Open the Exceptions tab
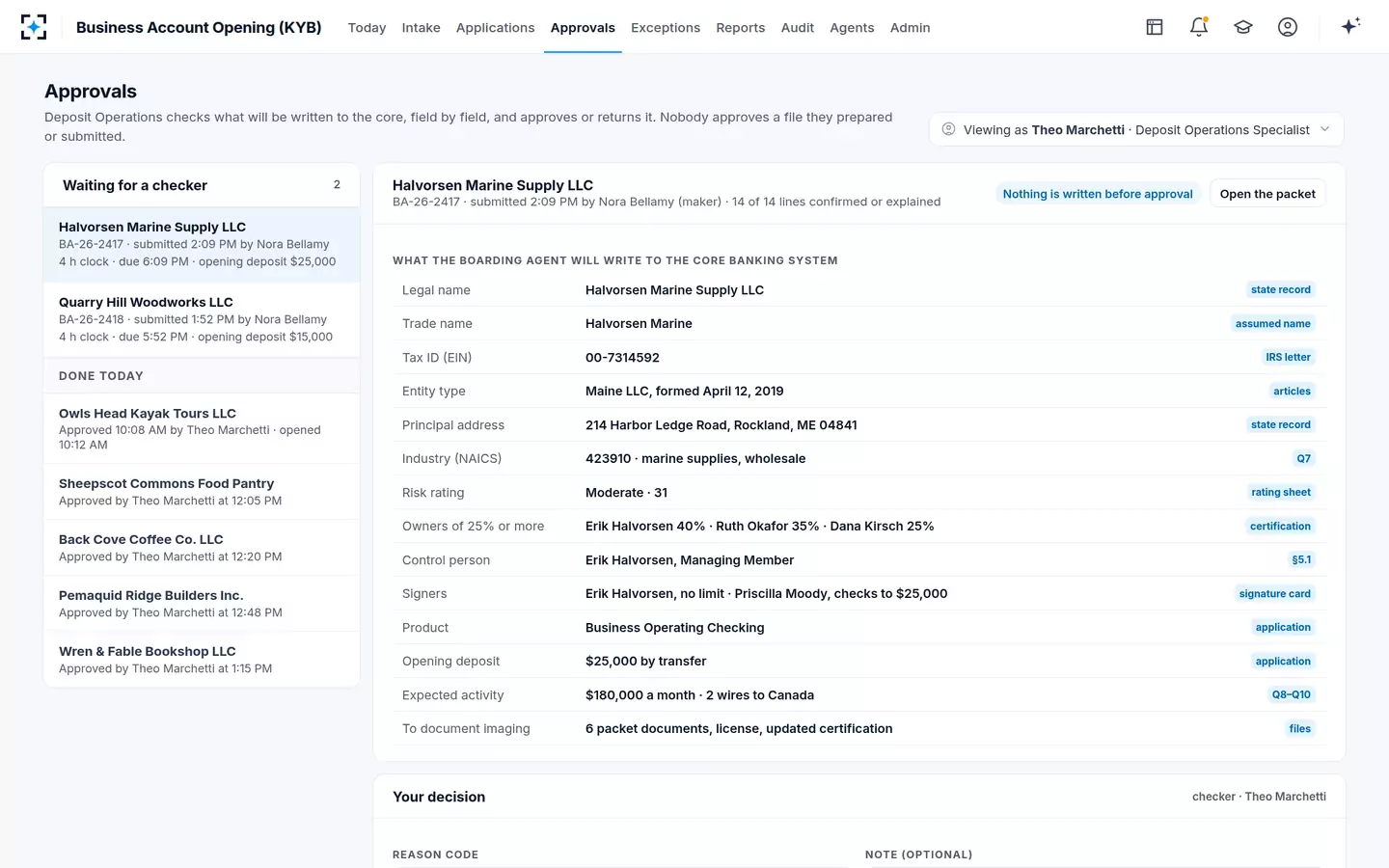 click(x=666, y=28)
